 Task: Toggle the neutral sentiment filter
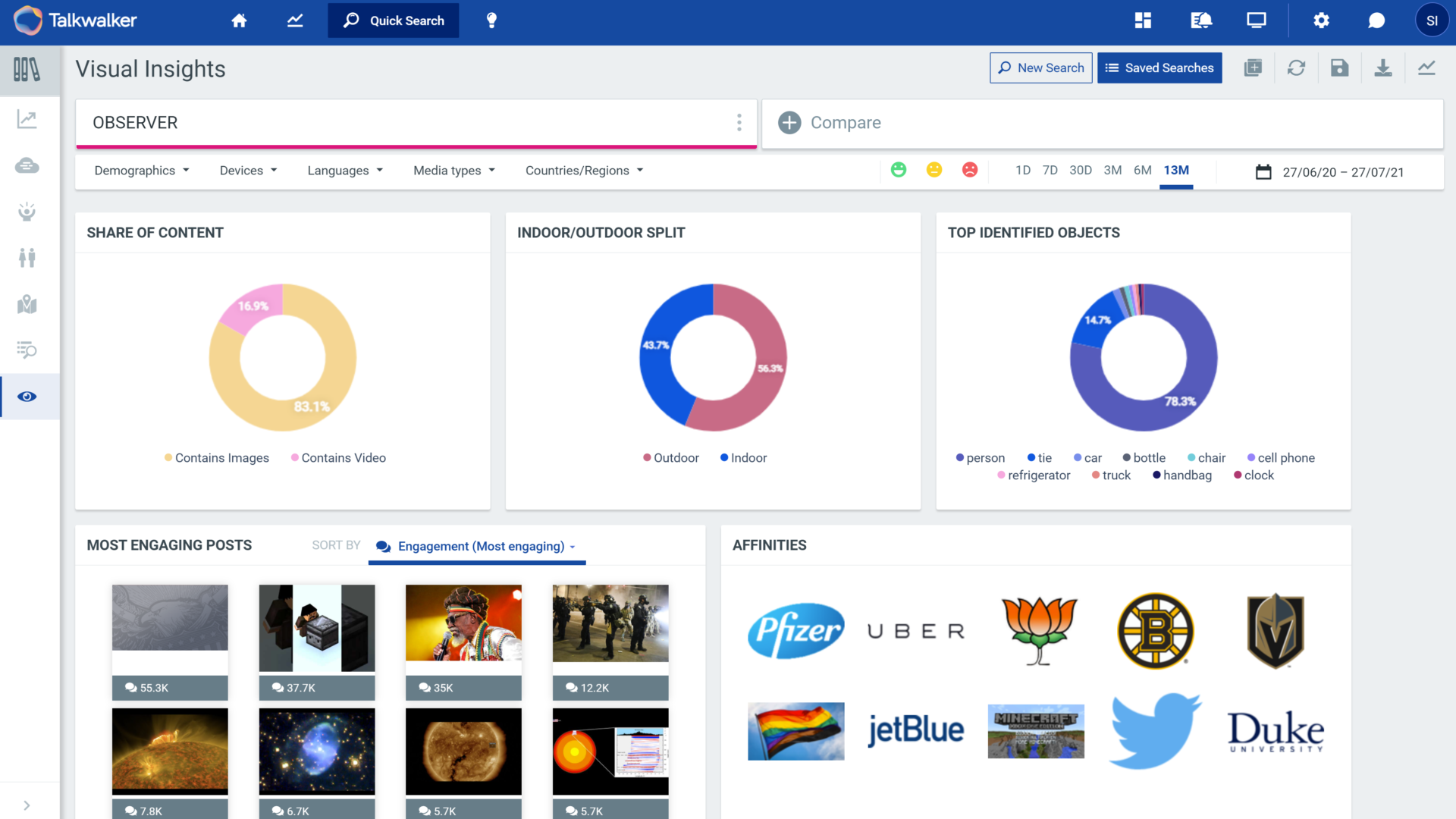coord(934,170)
